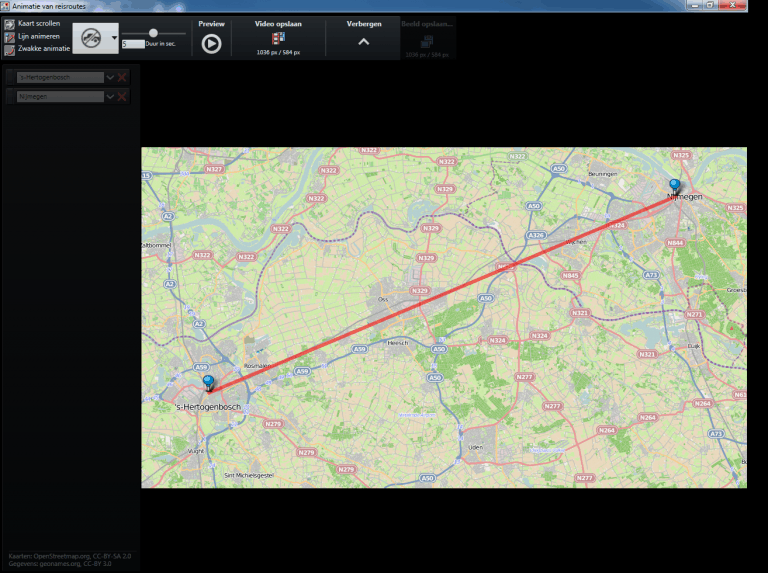
Task: Click the Uden town label on map
Action: coord(475,447)
